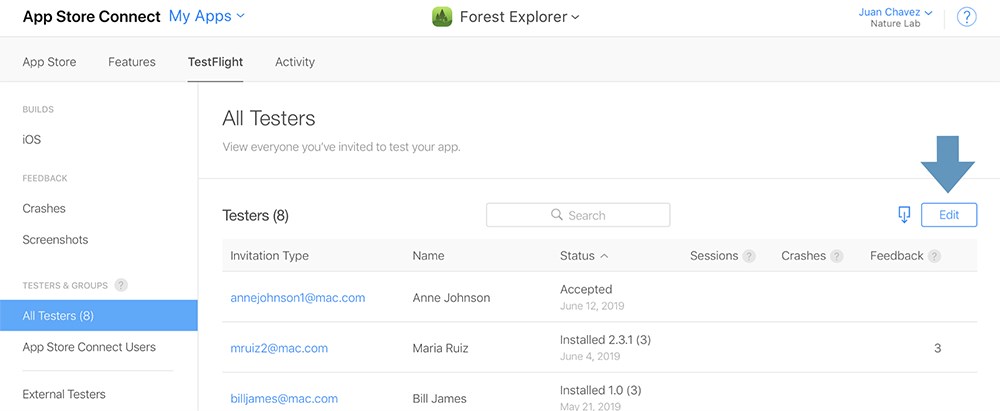Switch to the Activity tab

pos(295,62)
